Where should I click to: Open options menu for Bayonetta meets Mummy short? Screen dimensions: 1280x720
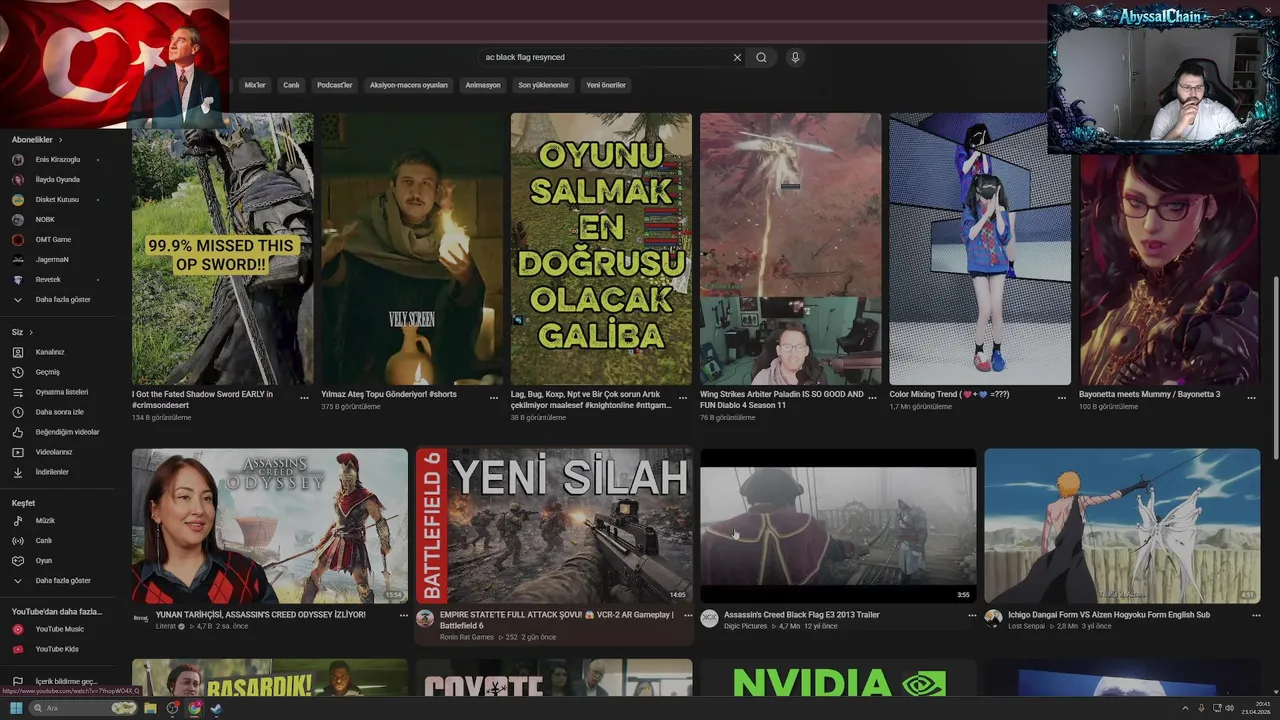[x=1251, y=397]
